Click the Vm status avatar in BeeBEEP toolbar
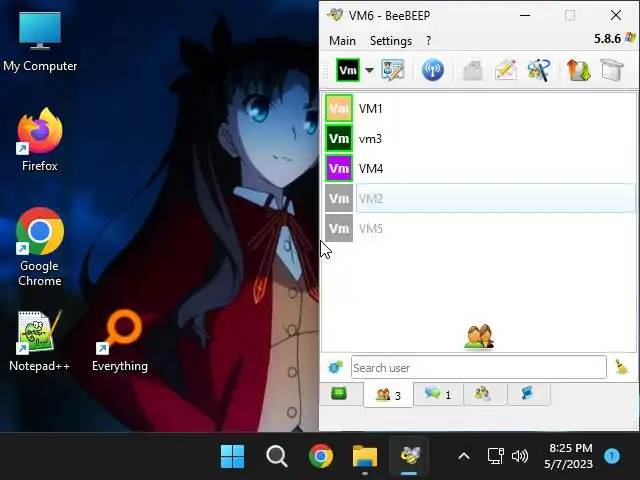Screen dimensions: 640x480 [348, 70]
